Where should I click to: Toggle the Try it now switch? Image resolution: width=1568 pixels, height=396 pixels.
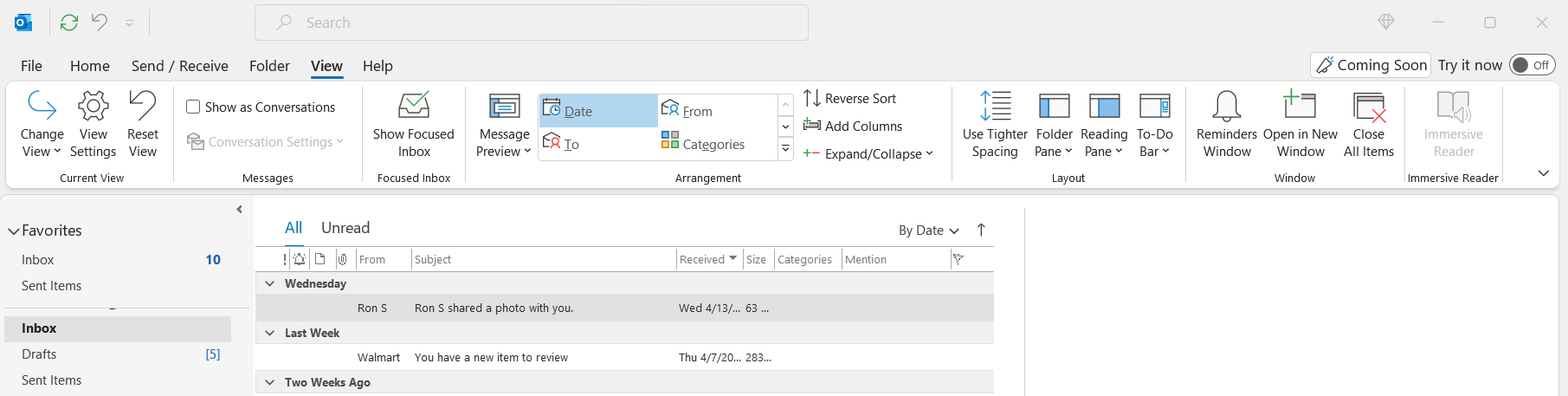[1532, 65]
